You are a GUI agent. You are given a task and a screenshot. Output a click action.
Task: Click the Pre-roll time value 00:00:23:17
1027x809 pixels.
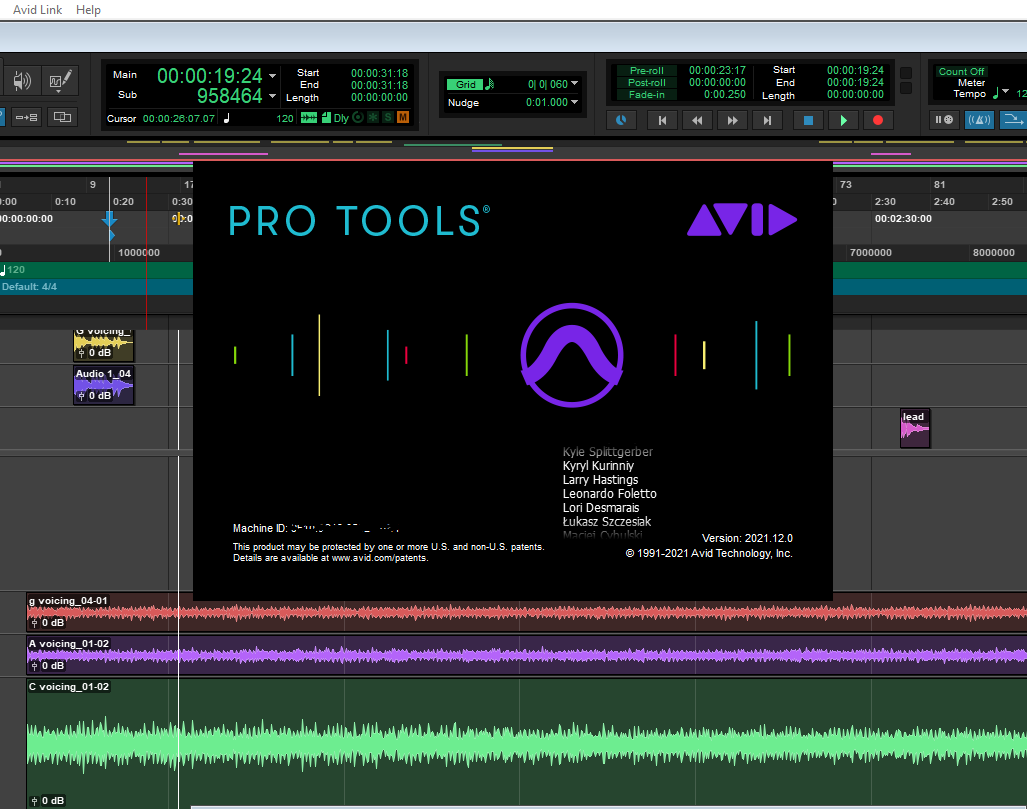717,70
